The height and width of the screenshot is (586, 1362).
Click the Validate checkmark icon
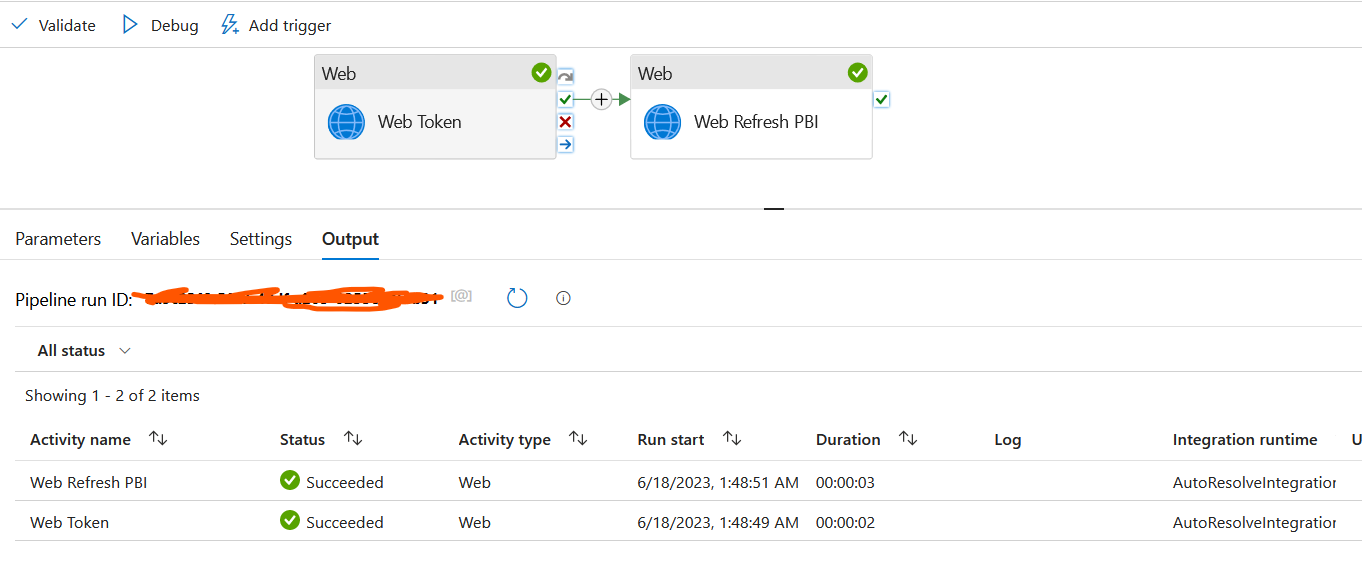pos(19,24)
